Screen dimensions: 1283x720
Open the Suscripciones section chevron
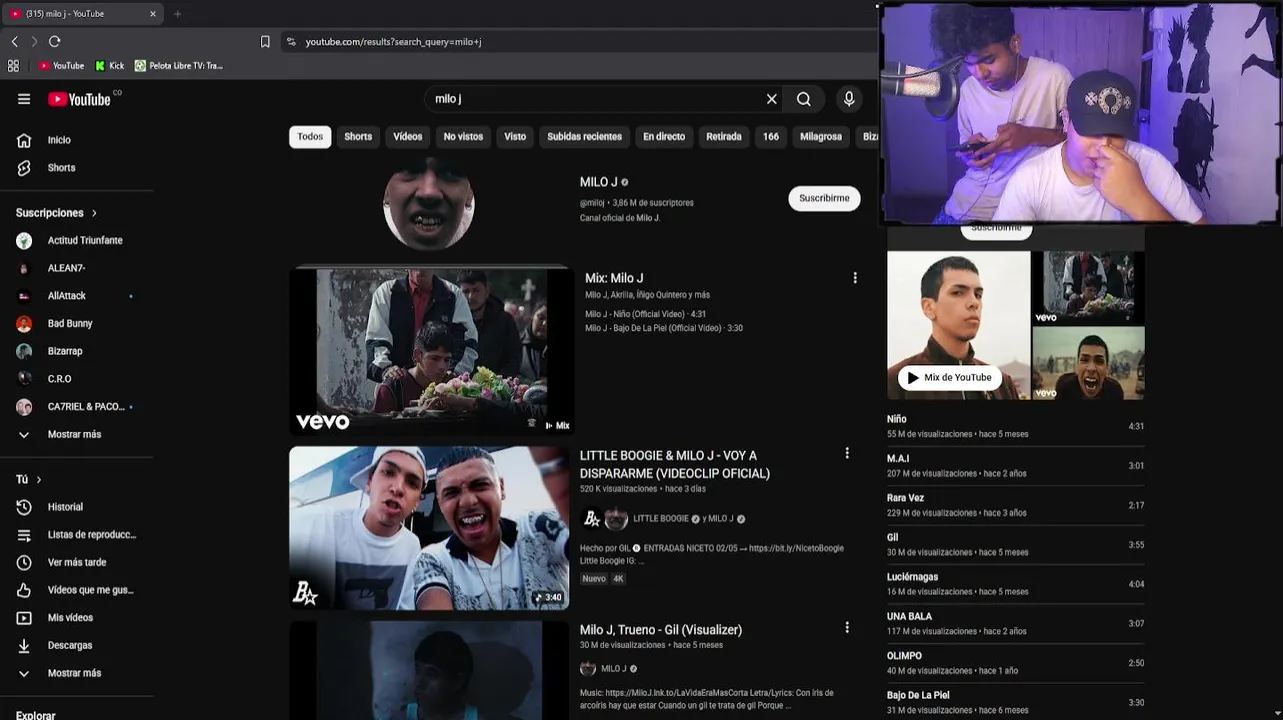(94, 213)
